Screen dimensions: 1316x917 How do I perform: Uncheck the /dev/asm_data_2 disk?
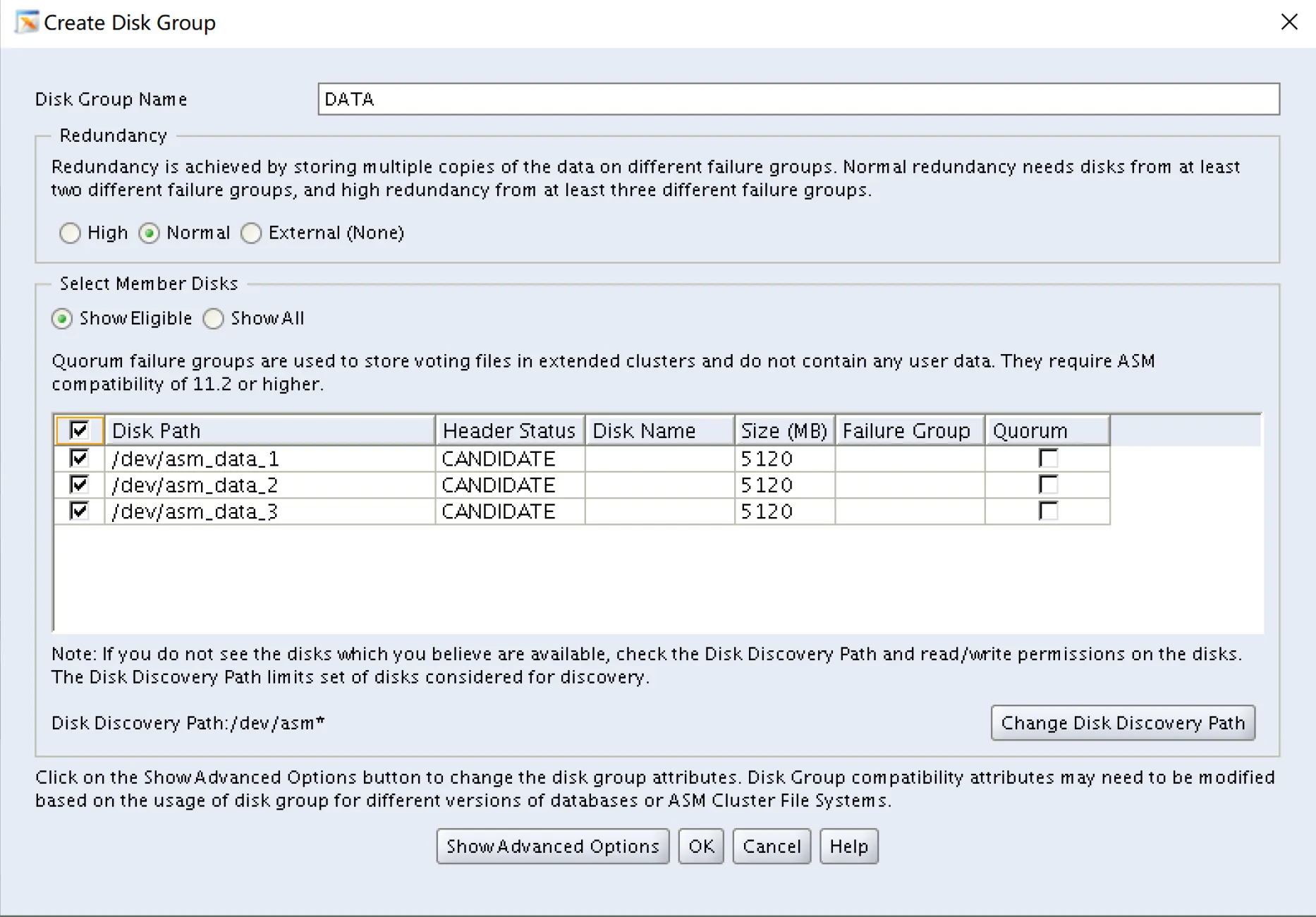(x=79, y=485)
